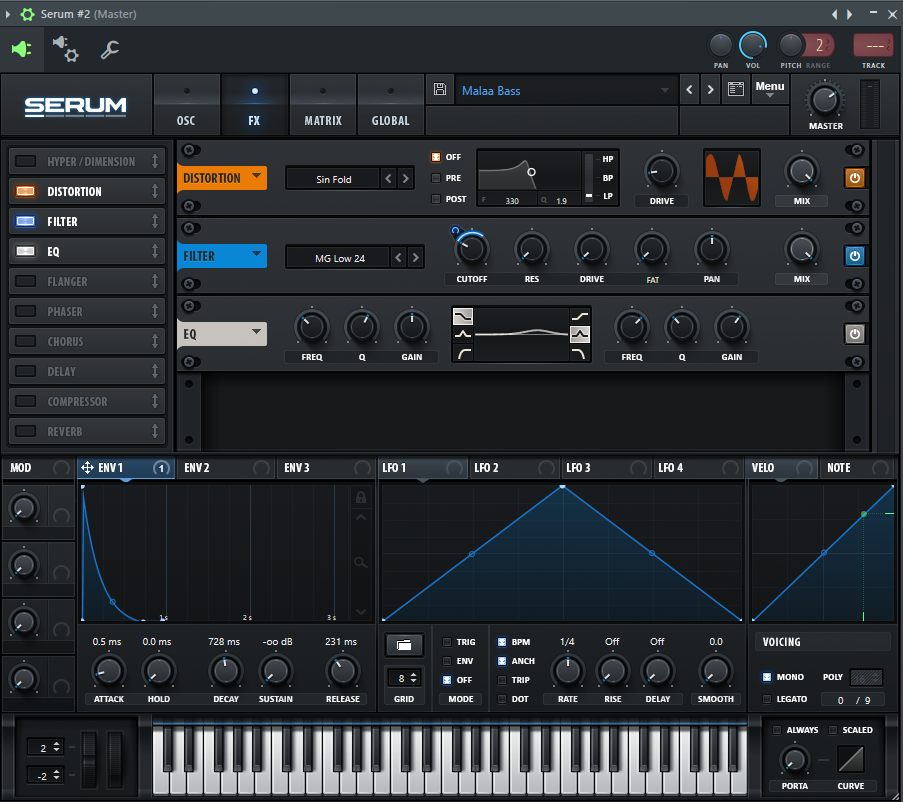Enable Hyper / Dimension effect toggle
Screen dimensions: 903x802
click(x=25, y=161)
